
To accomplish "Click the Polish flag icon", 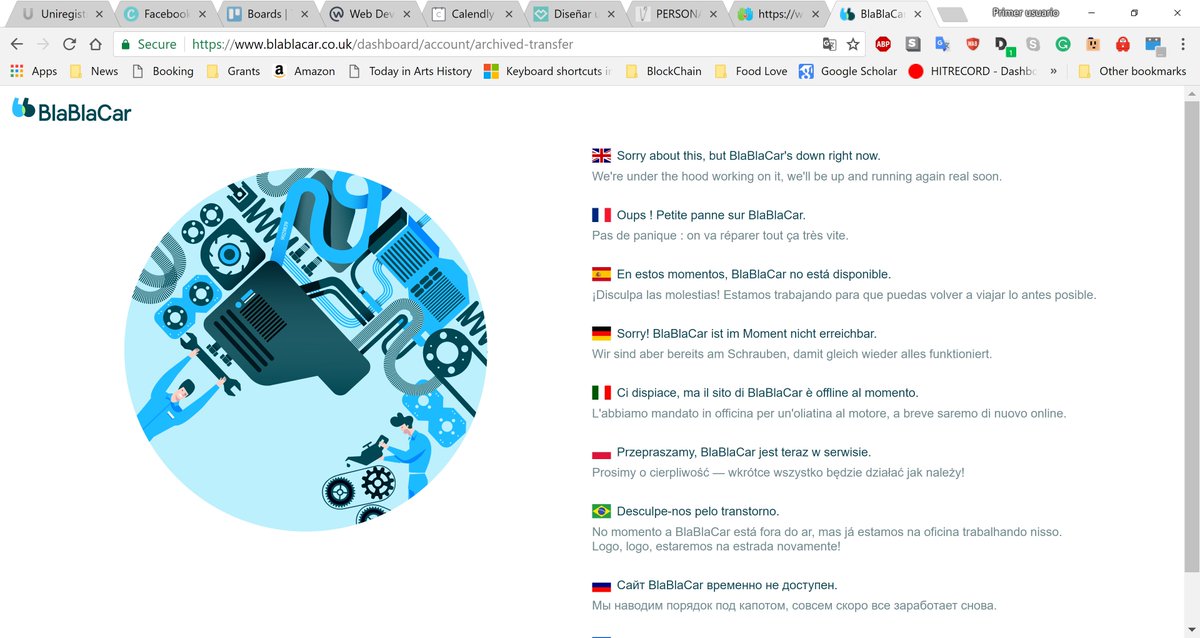I will click(x=601, y=452).
